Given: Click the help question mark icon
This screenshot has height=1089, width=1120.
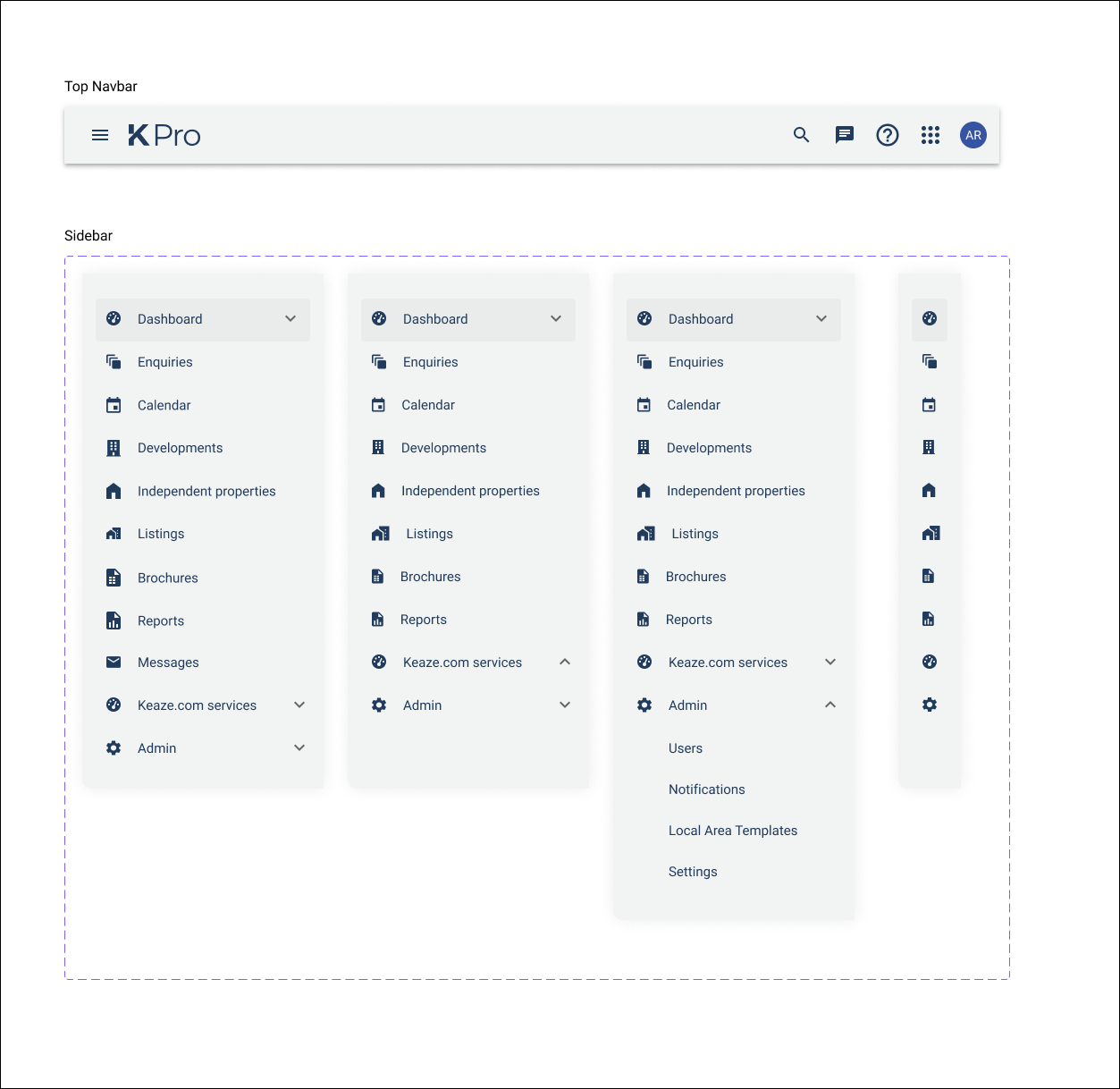Looking at the screenshot, I should 888,135.
